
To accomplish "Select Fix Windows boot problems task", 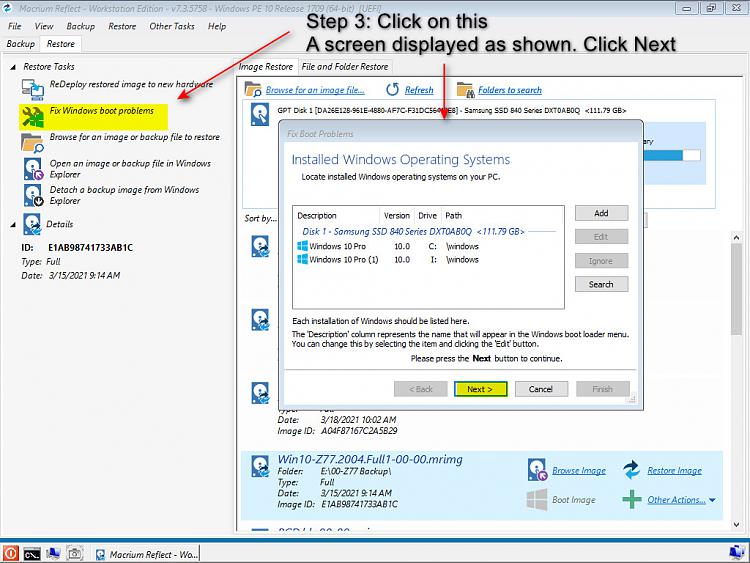I will click(93, 117).
